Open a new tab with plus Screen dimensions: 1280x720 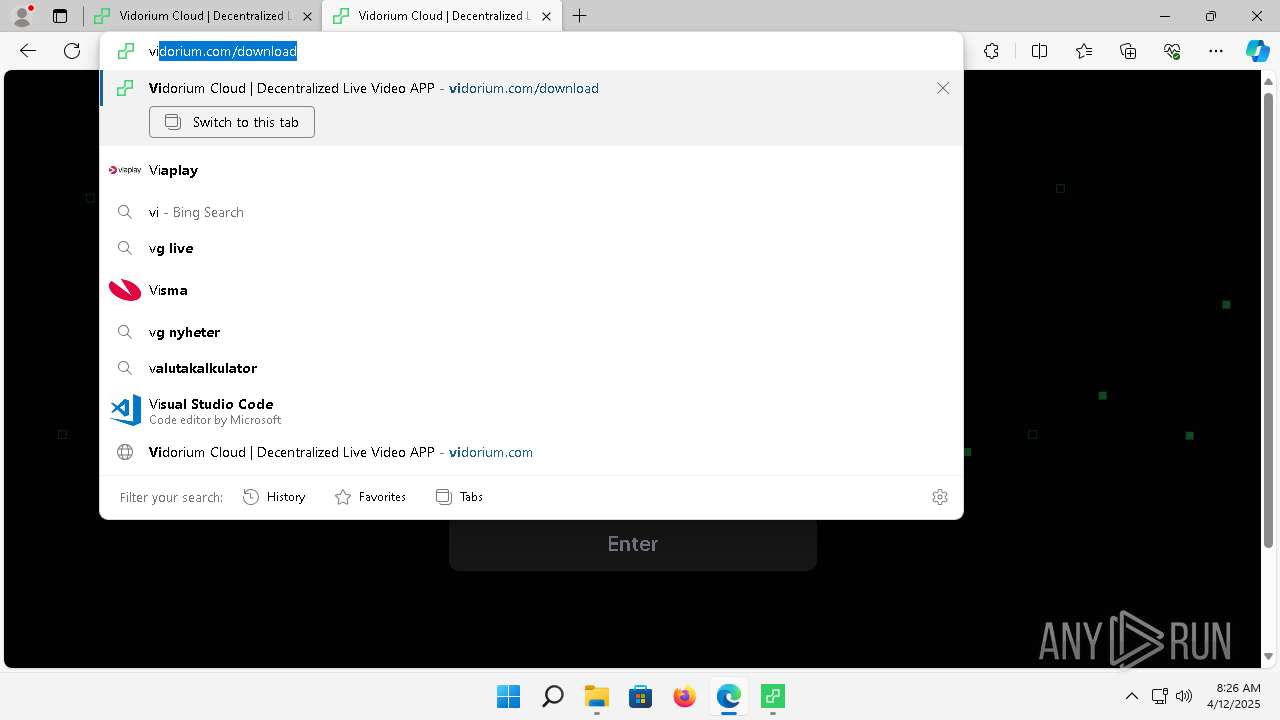(580, 16)
